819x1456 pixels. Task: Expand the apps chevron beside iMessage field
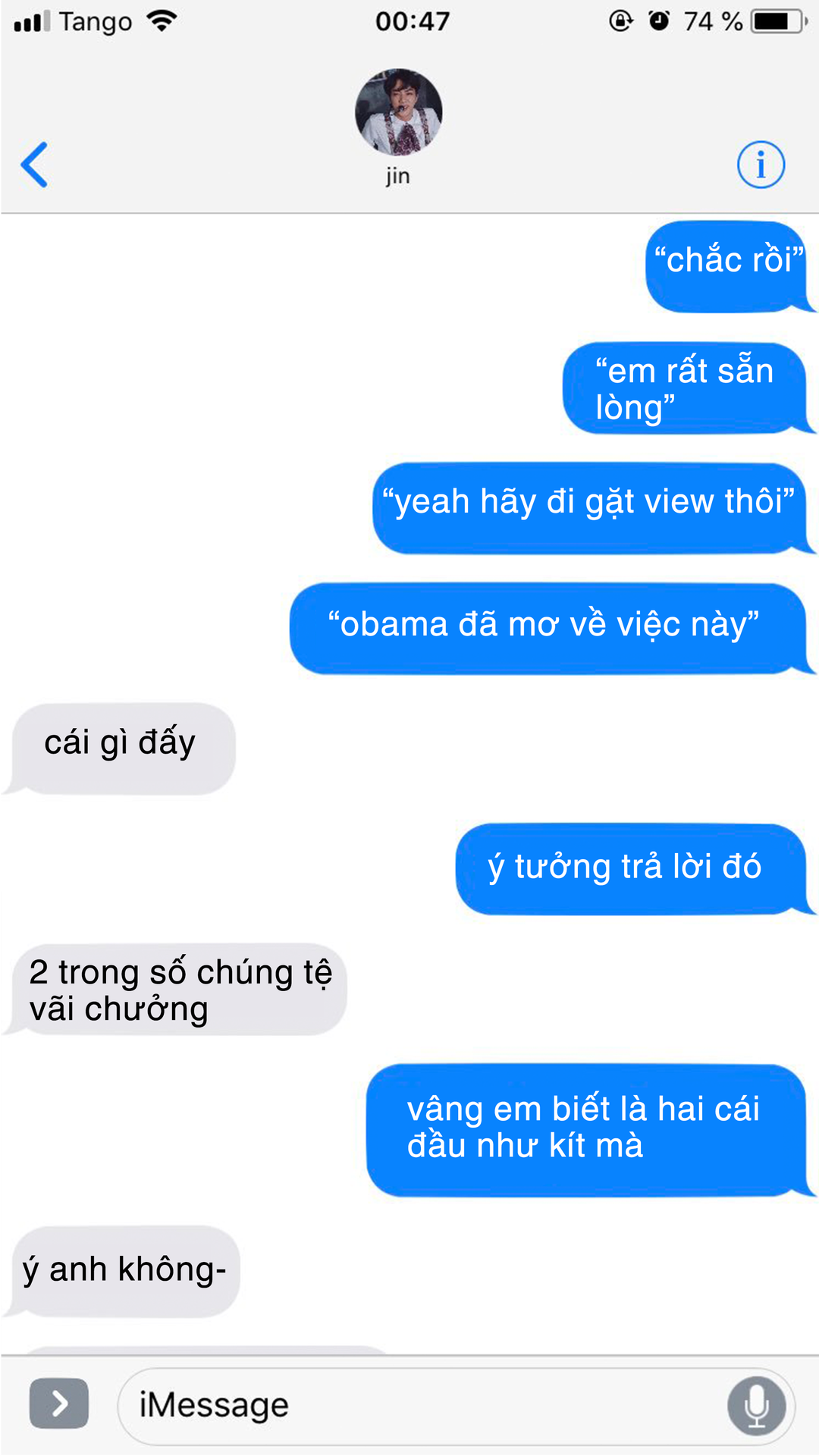[x=59, y=1404]
